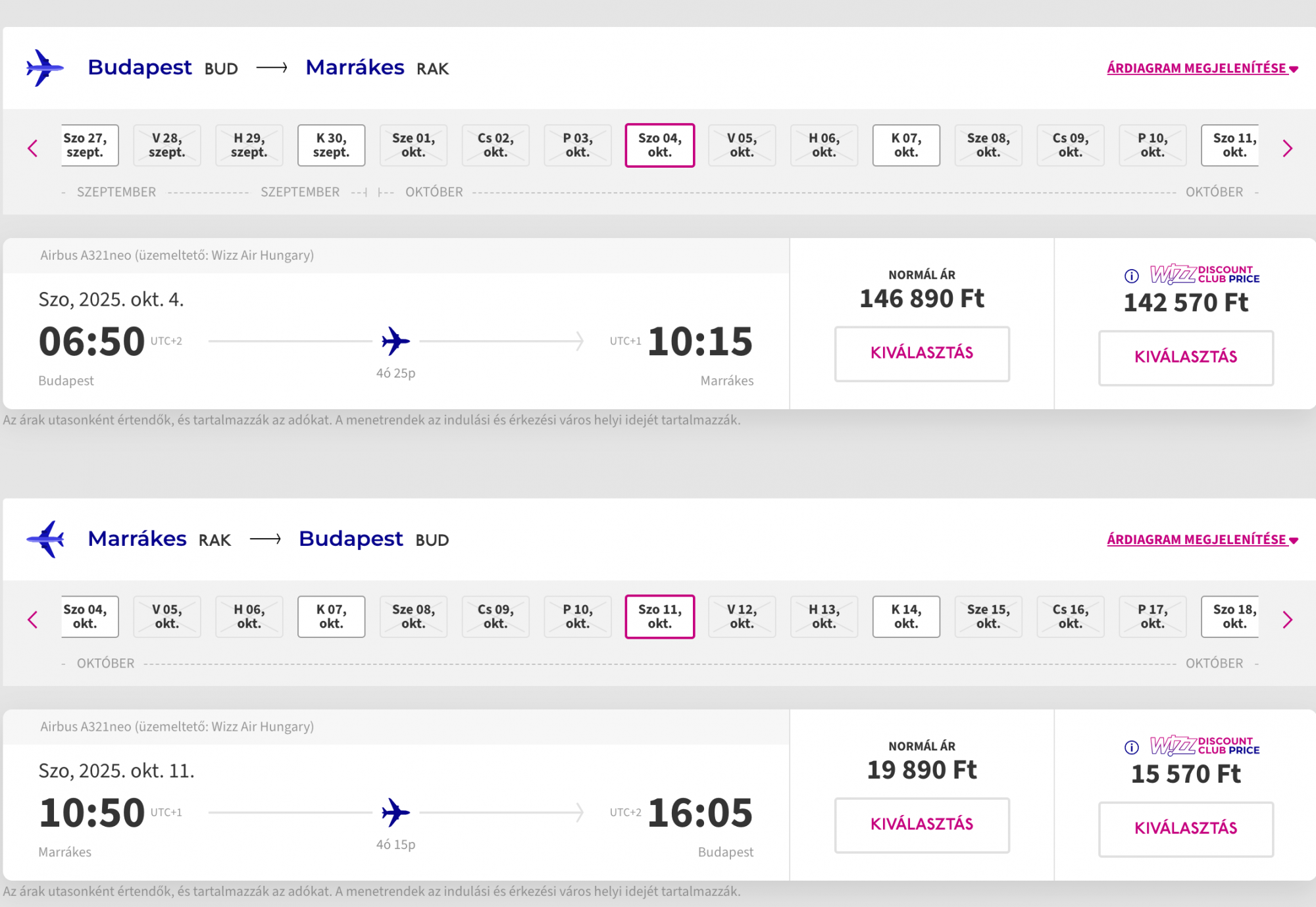Select return date K 07, okt.
The height and width of the screenshot is (907, 1316).
tap(331, 616)
